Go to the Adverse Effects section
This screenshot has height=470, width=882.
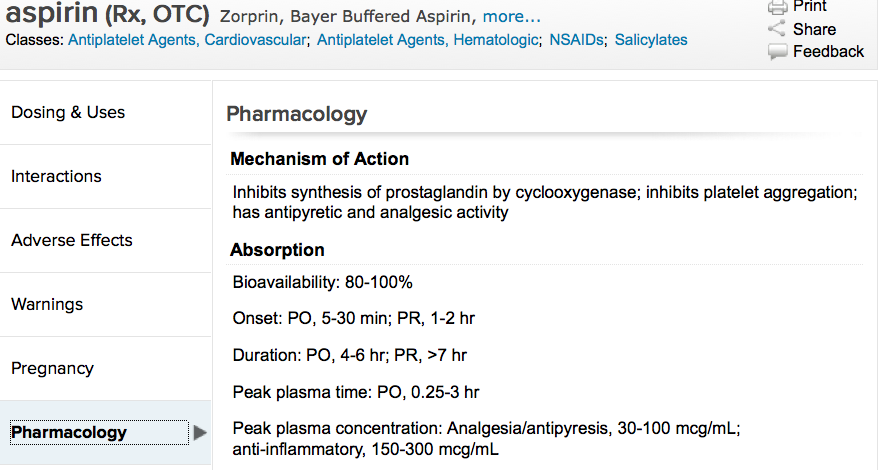(72, 240)
